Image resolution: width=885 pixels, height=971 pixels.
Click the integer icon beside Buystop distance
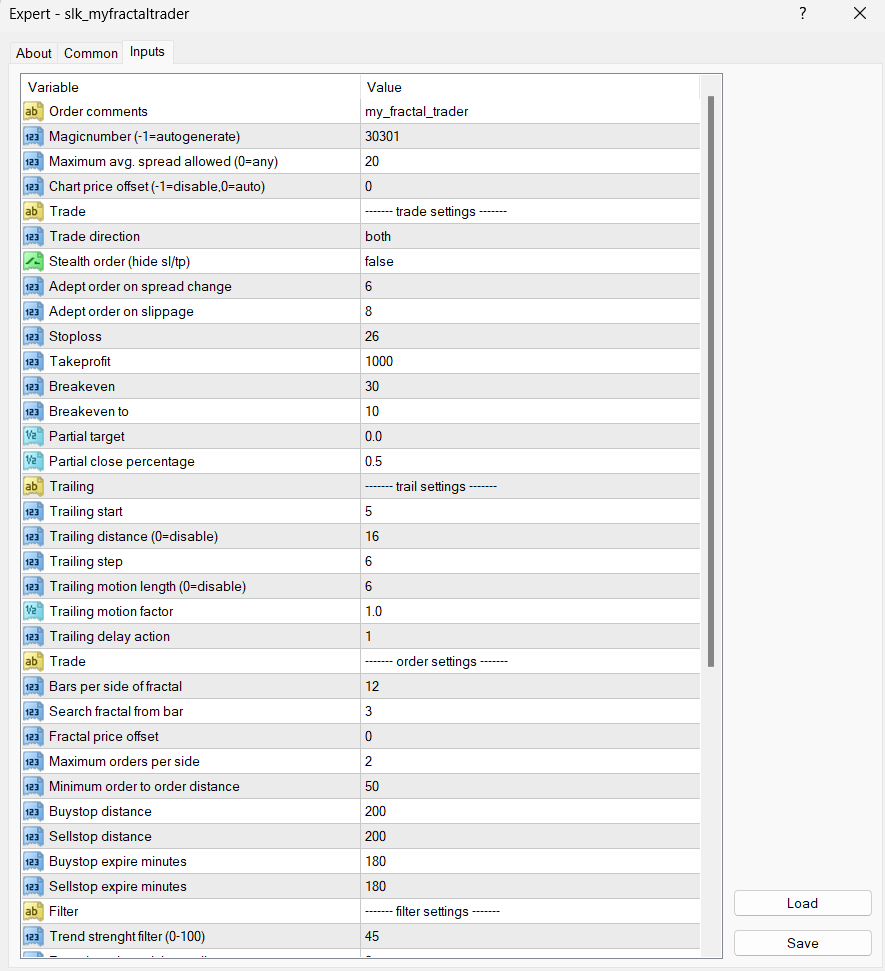[x=33, y=812]
